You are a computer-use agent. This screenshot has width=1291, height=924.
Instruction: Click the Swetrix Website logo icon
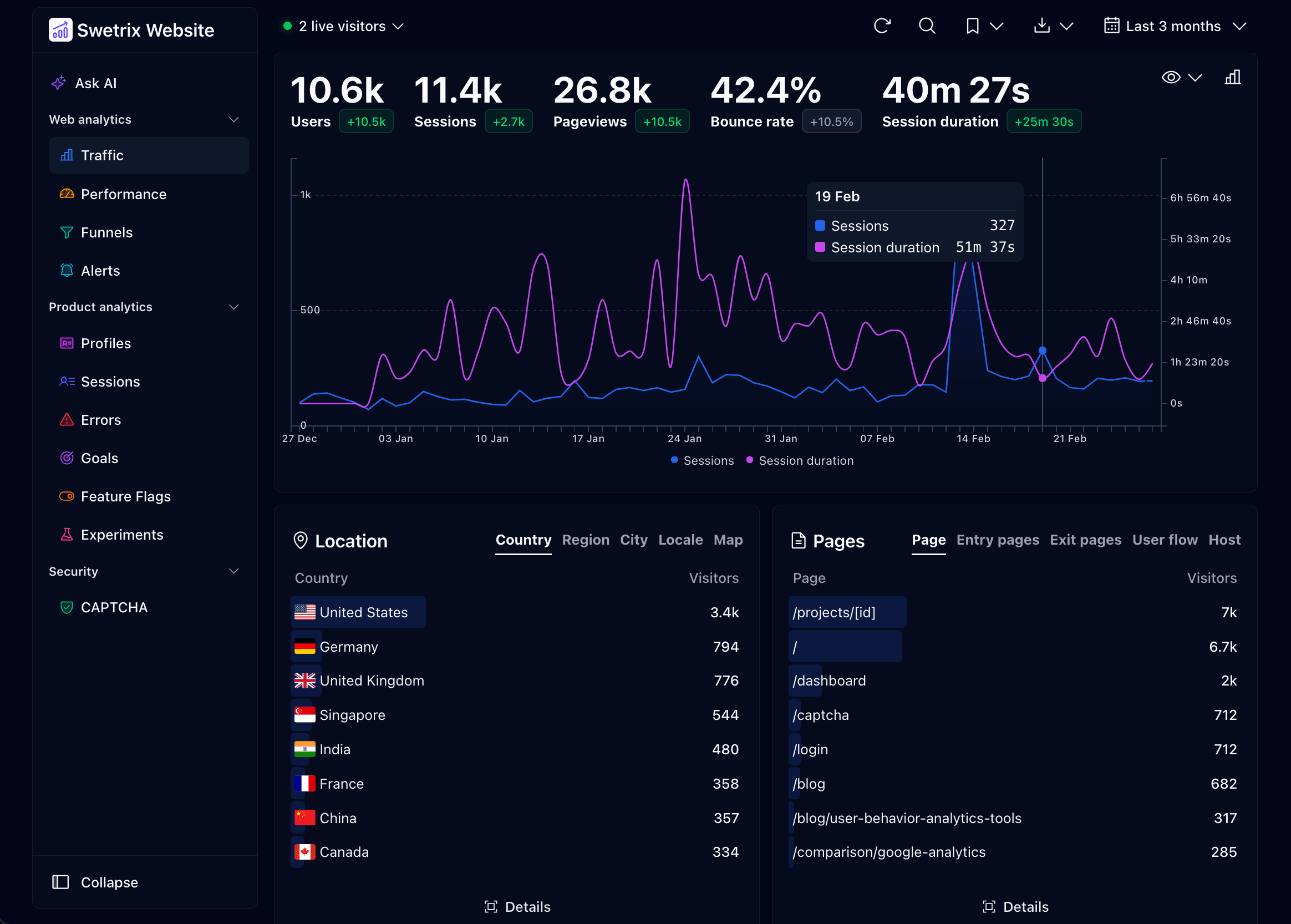[x=60, y=29]
